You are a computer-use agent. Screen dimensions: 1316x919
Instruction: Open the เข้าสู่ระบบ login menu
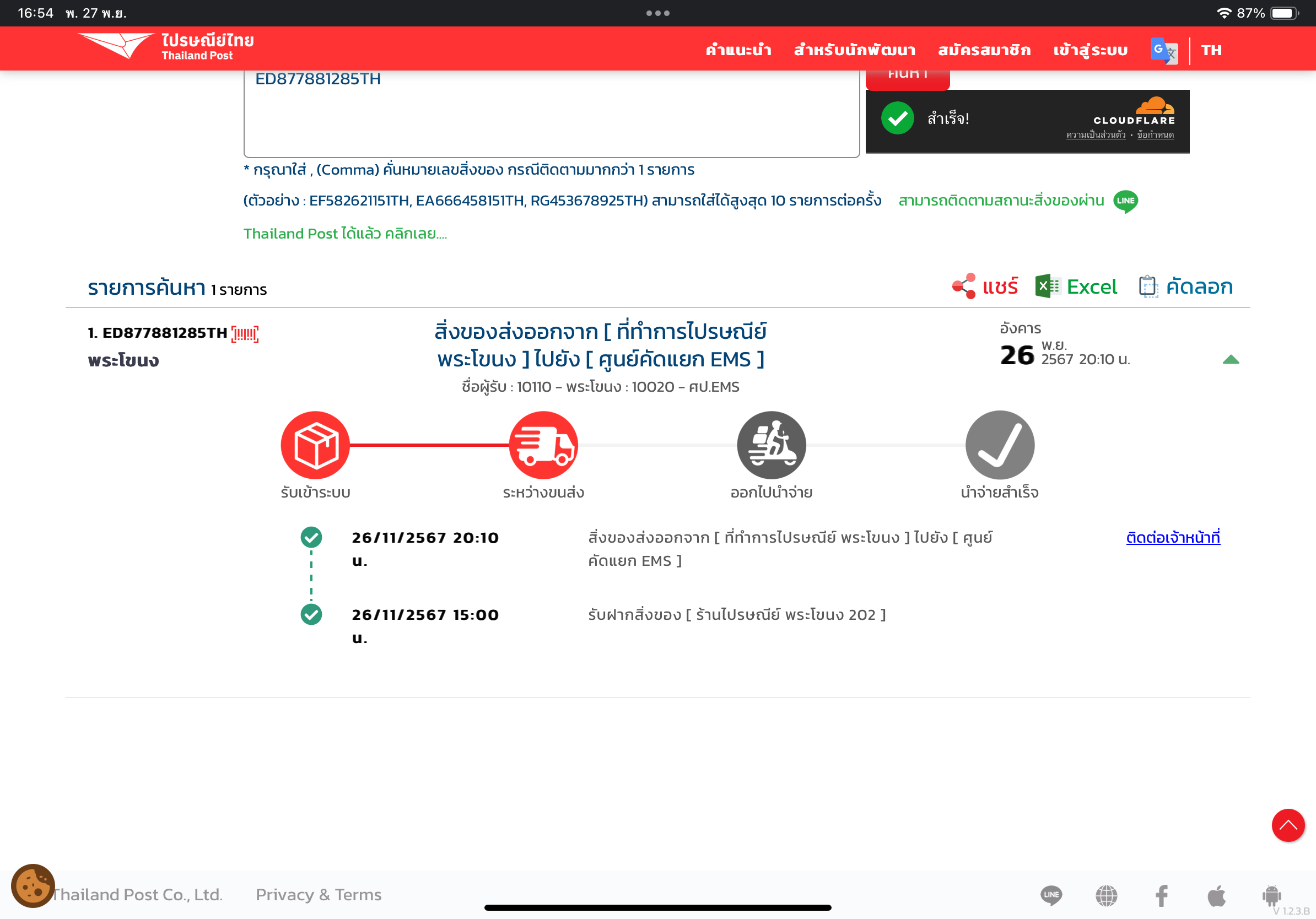pos(1090,51)
